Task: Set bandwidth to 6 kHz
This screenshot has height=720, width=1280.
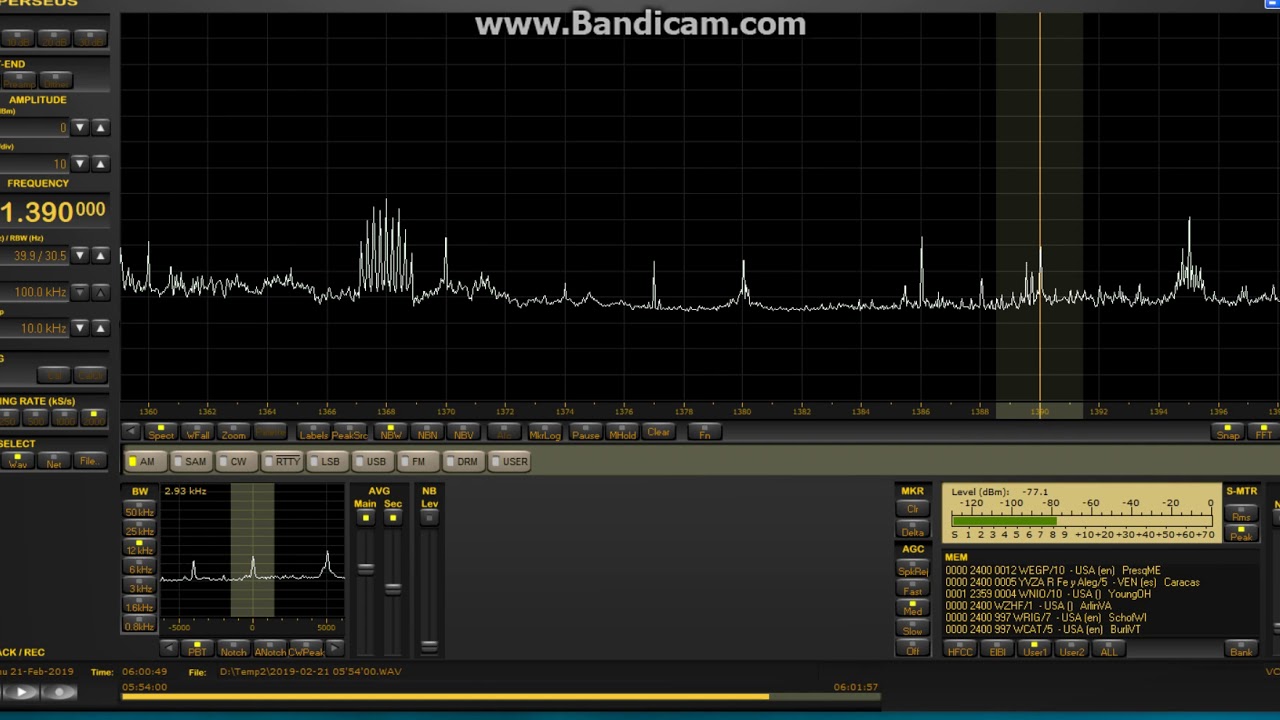Action: pos(139,567)
